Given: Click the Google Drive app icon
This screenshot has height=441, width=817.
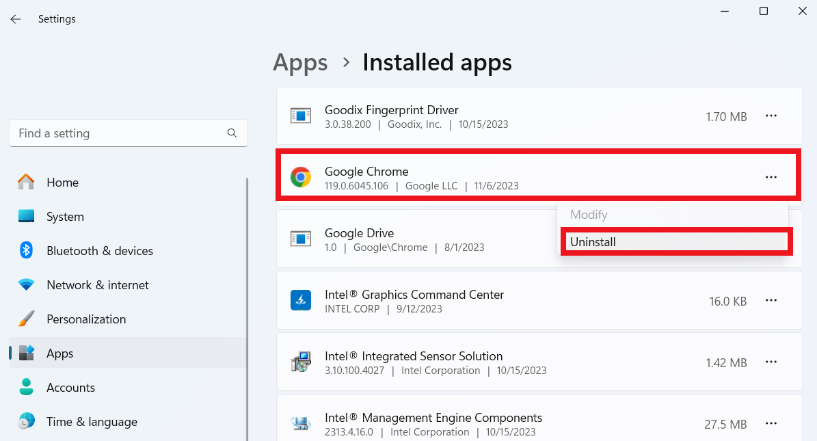Looking at the screenshot, I should click(x=301, y=239).
